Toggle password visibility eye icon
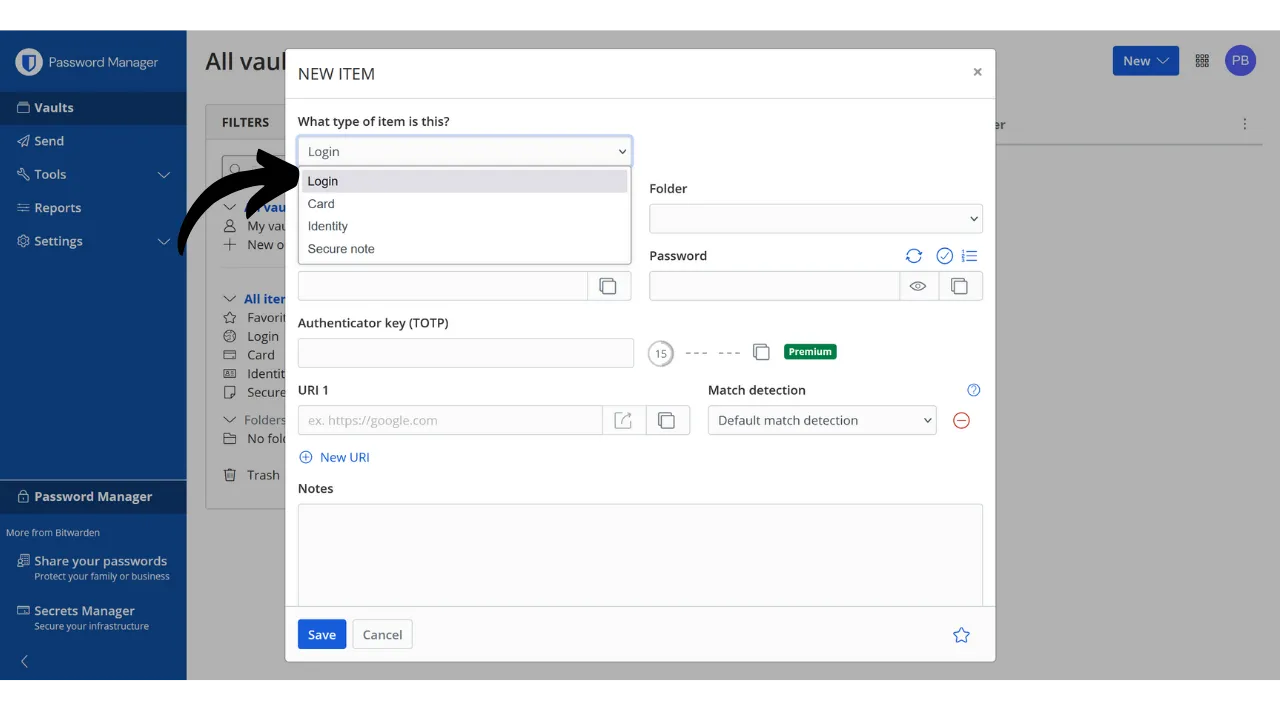 point(918,286)
